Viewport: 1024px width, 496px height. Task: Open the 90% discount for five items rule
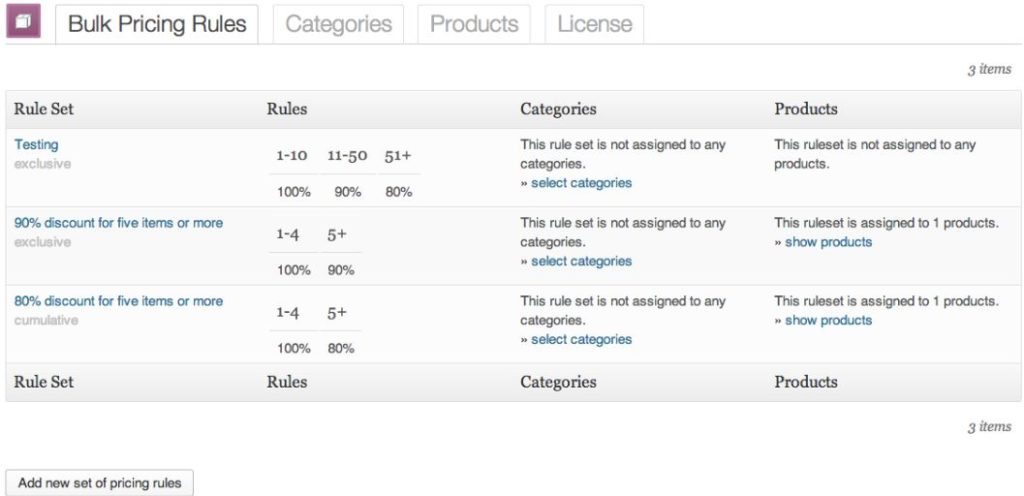[x=118, y=223]
